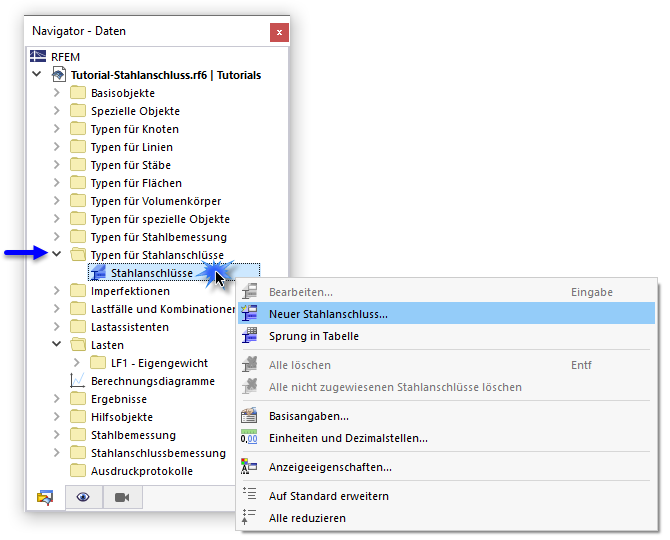Select Alle reduzieren menu entry
Screen dimensions: 670x540
coord(446,517)
